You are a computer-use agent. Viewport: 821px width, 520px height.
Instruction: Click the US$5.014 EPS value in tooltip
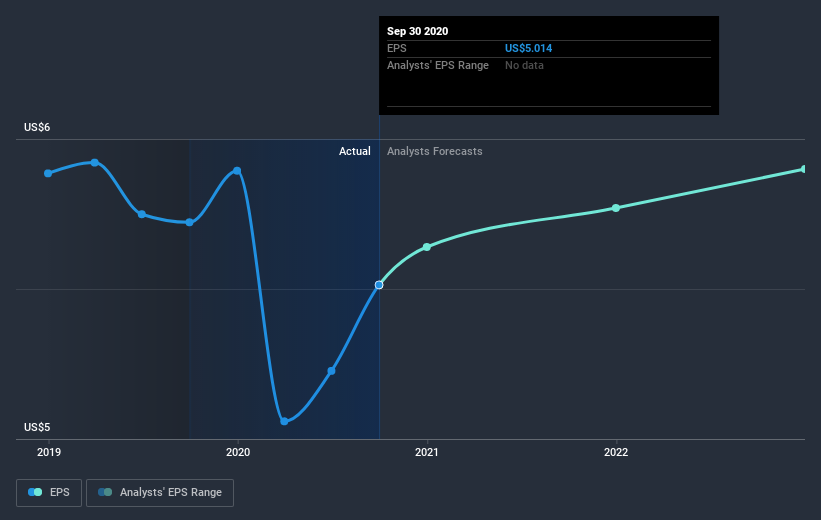click(528, 48)
